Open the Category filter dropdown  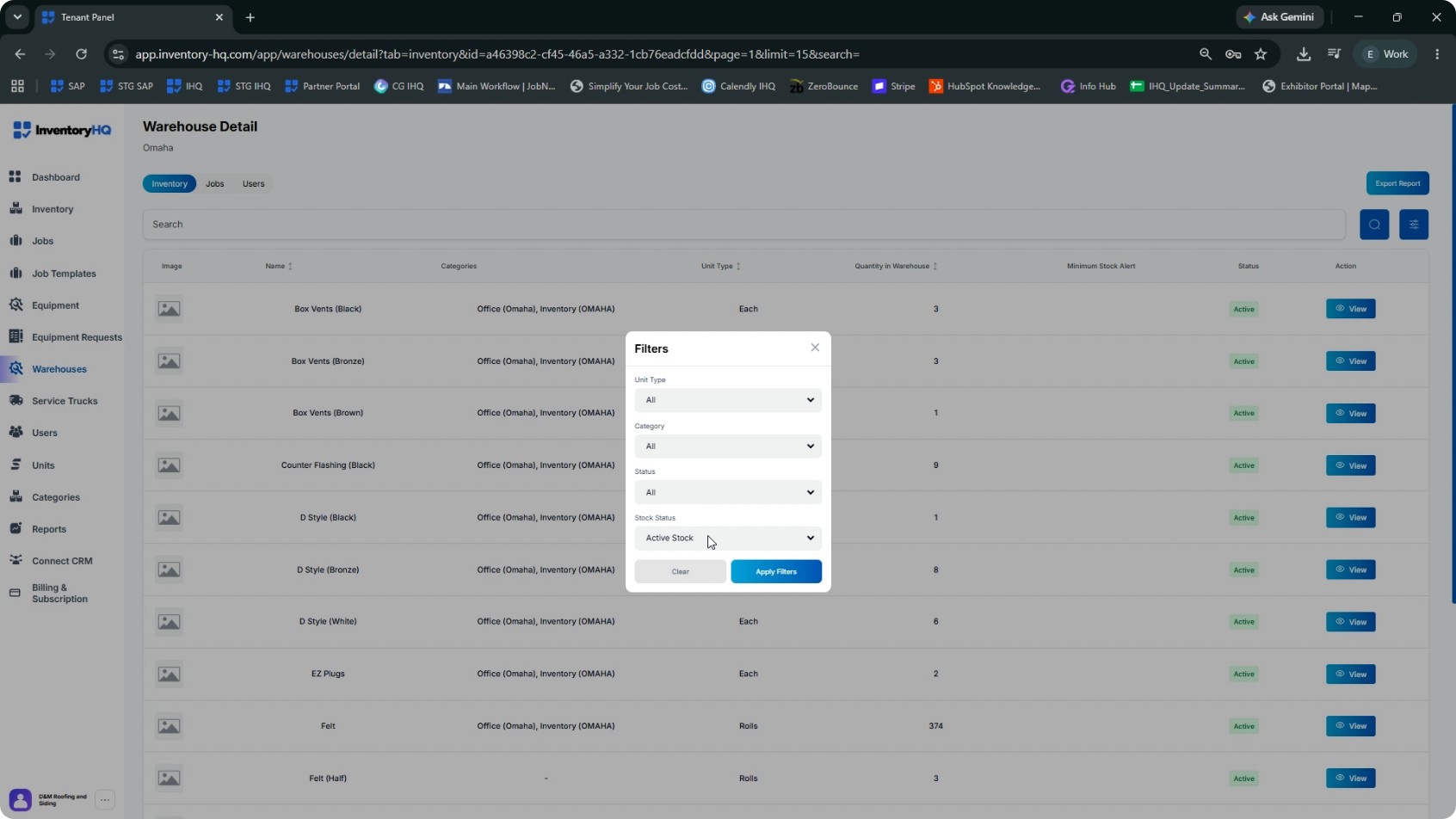[728, 446]
